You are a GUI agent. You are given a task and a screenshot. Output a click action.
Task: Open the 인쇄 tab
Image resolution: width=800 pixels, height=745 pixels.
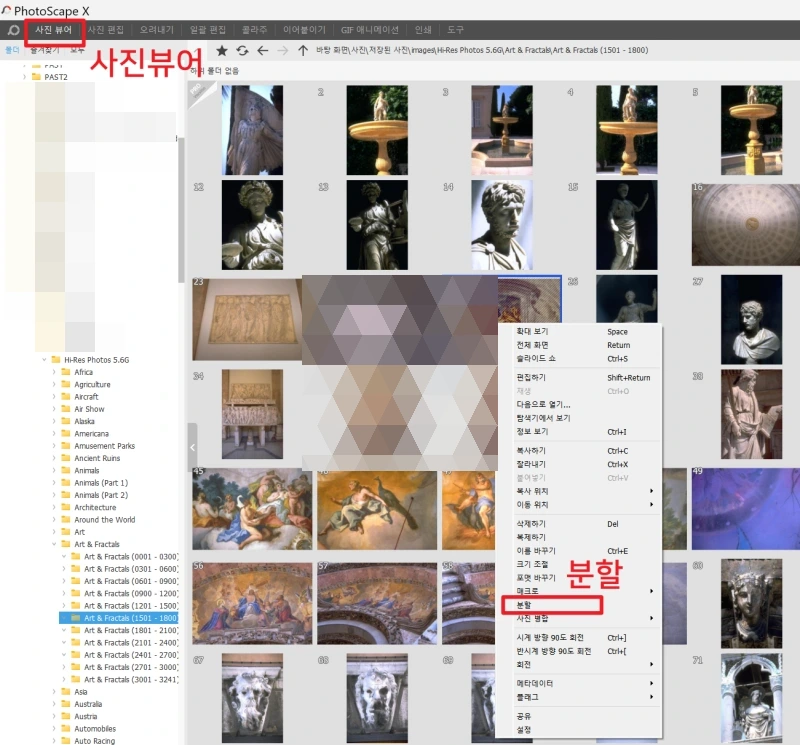click(423, 30)
